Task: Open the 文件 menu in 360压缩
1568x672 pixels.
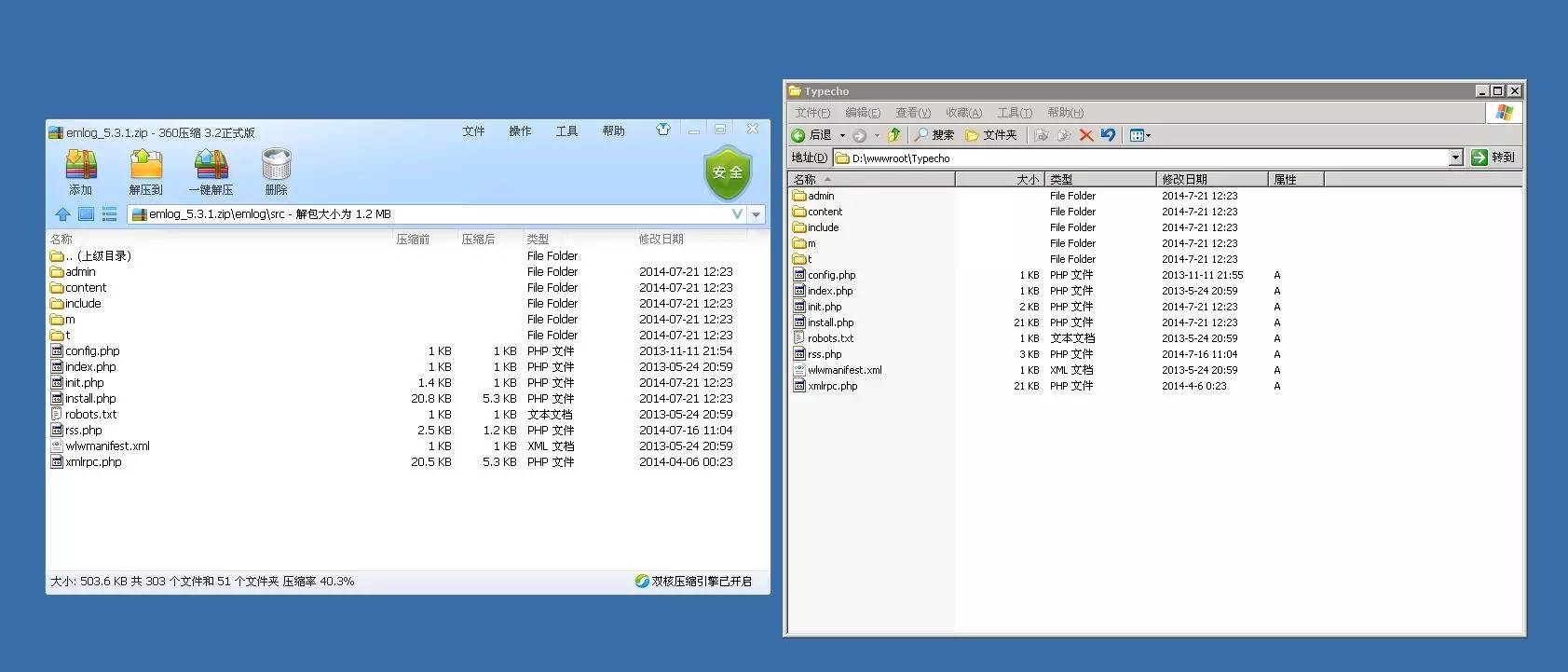Action: pyautogui.click(x=473, y=131)
